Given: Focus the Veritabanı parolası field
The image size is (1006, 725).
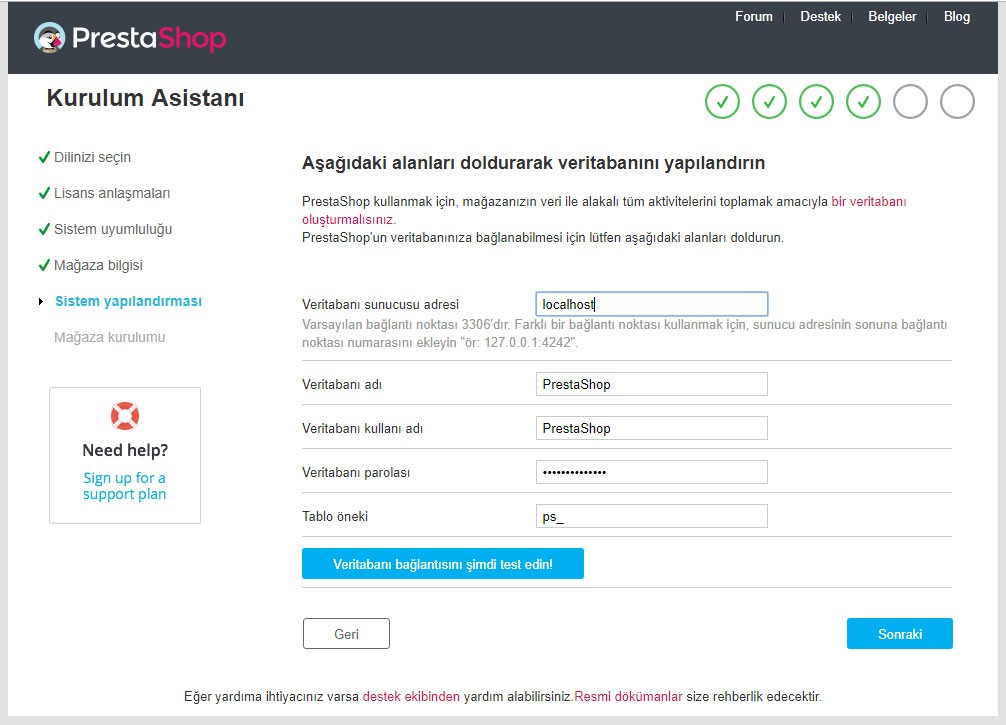Looking at the screenshot, I should [652, 472].
